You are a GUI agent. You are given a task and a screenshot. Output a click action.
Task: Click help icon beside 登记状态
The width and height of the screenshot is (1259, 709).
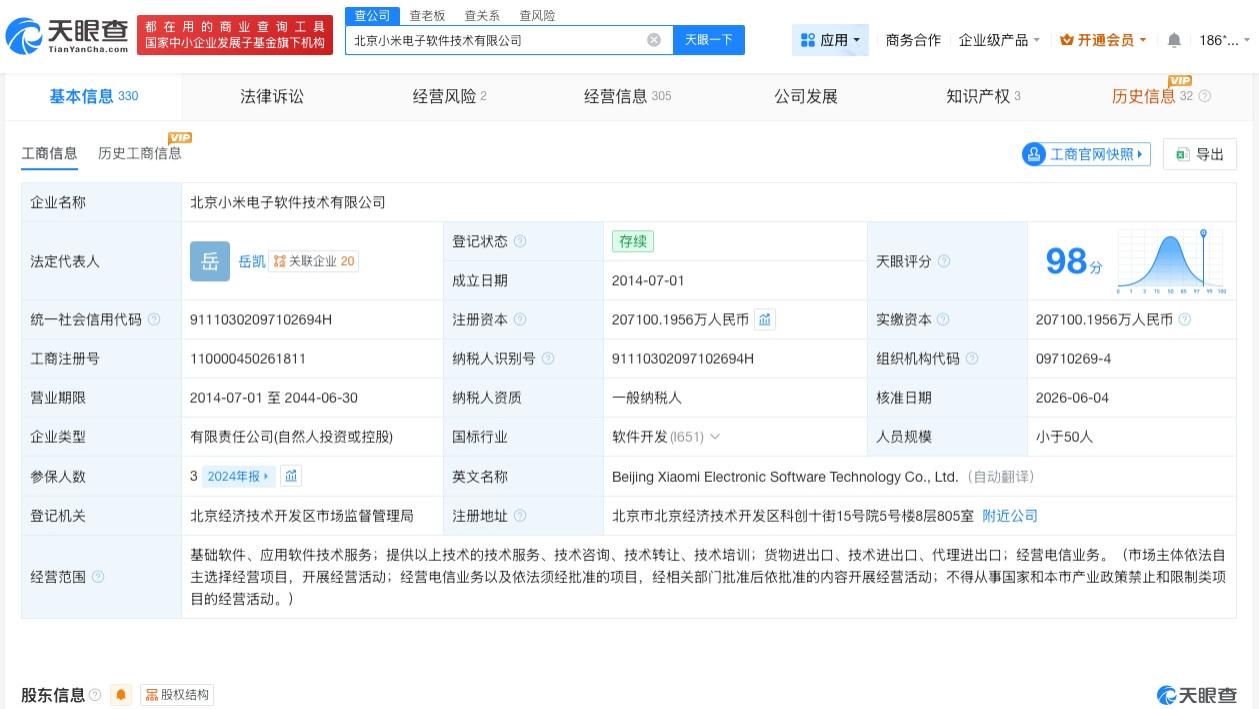(520, 241)
